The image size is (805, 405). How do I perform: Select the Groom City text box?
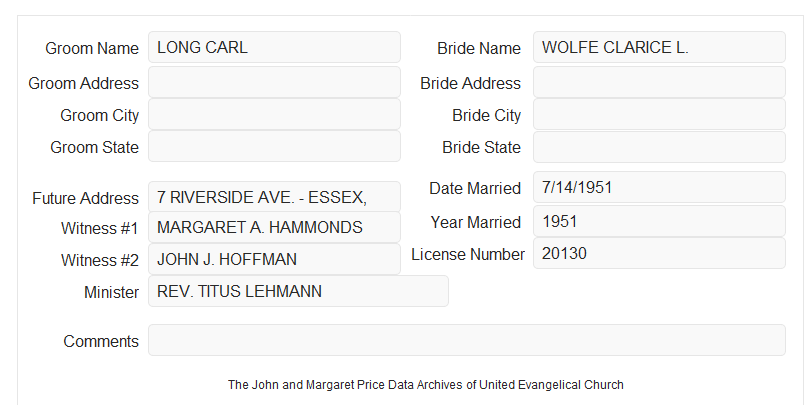[x=274, y=114]
